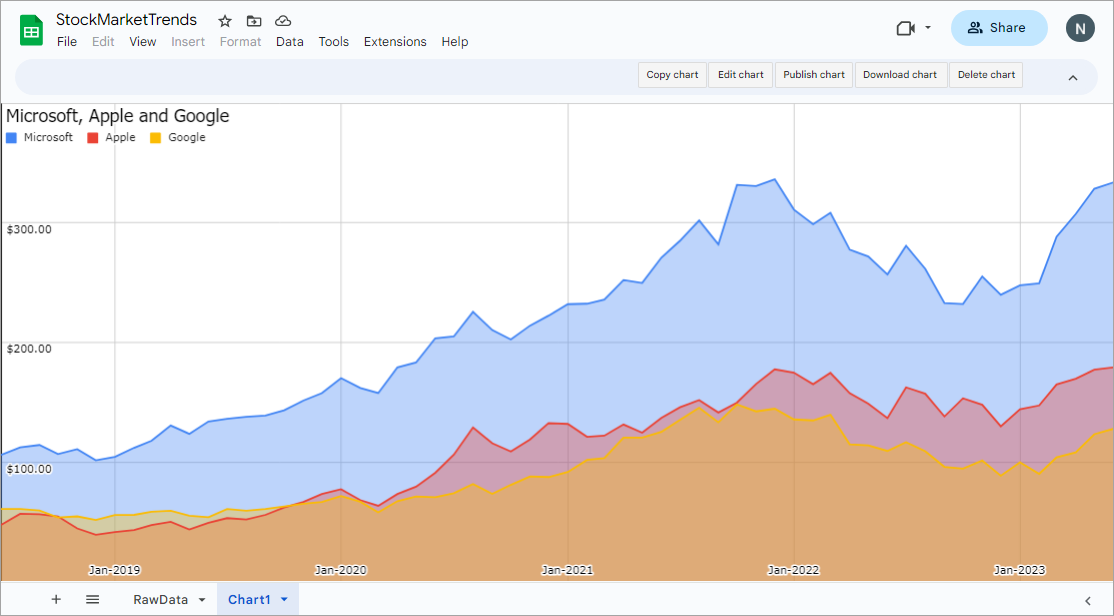Open the Tools menu
1114x616 pixels.
(x=334, y=42)
